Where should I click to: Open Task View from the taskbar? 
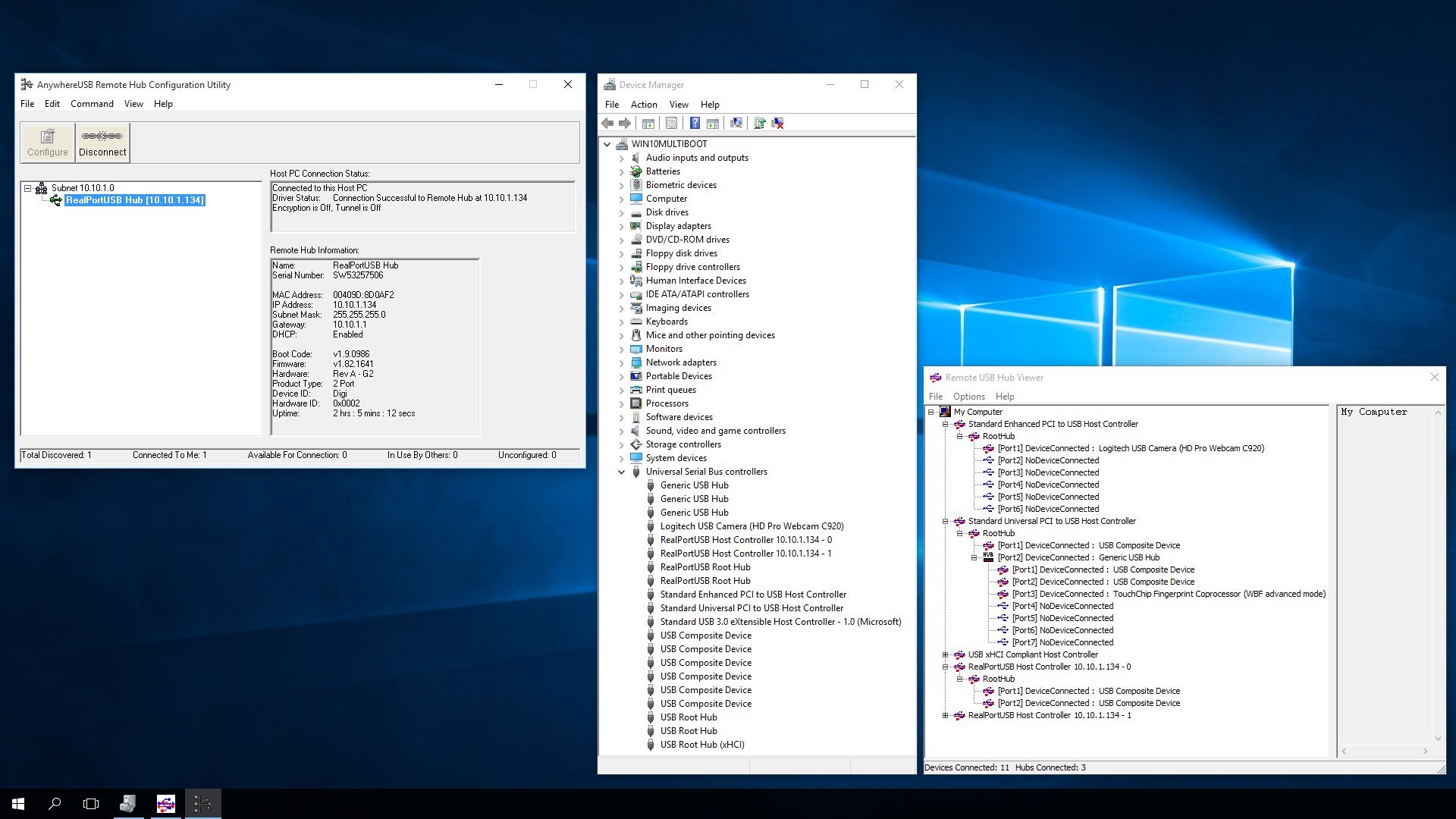91,804
